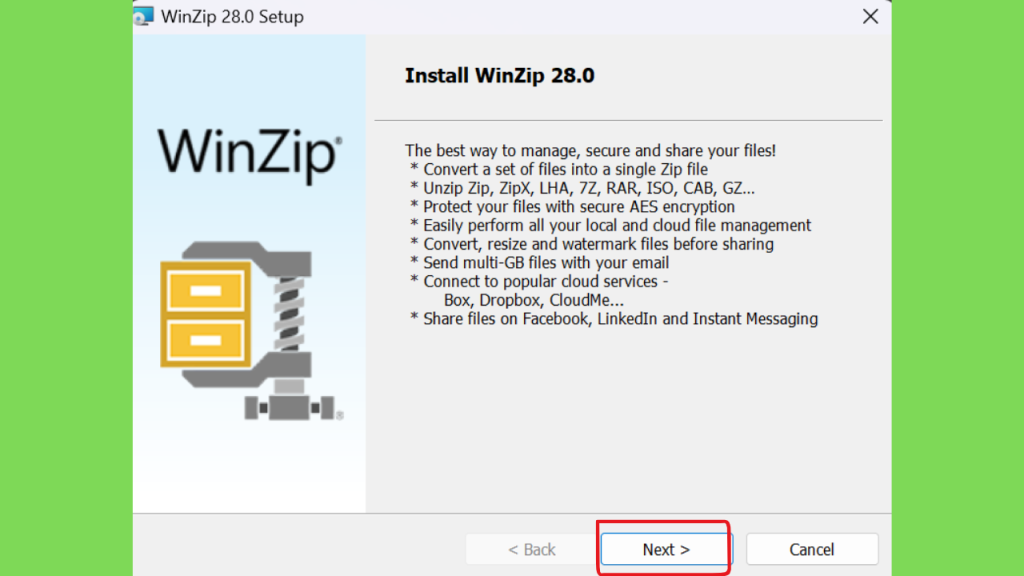Click the top yellow file drawer
The height and width of the screenshot is (576, 1024).
[x=206, y=291]
